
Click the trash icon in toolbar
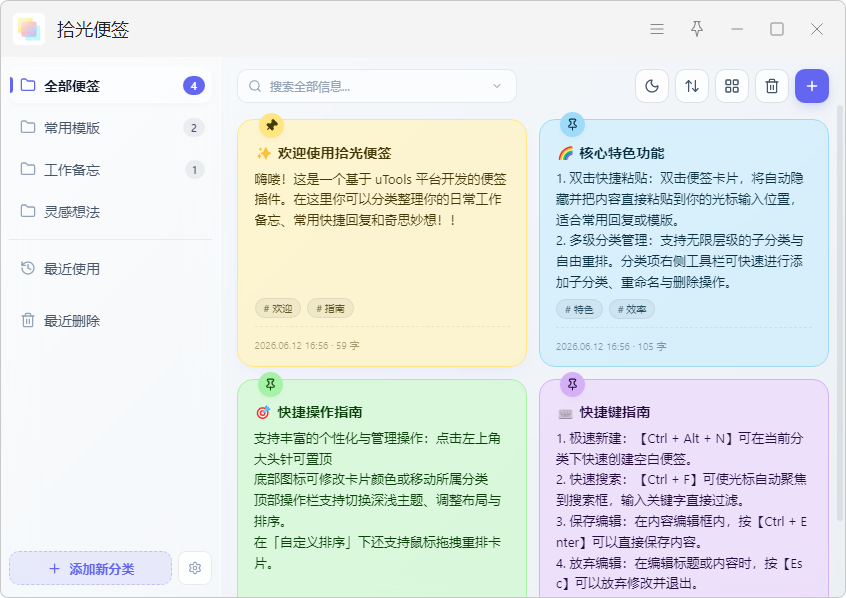coord(772,86)
